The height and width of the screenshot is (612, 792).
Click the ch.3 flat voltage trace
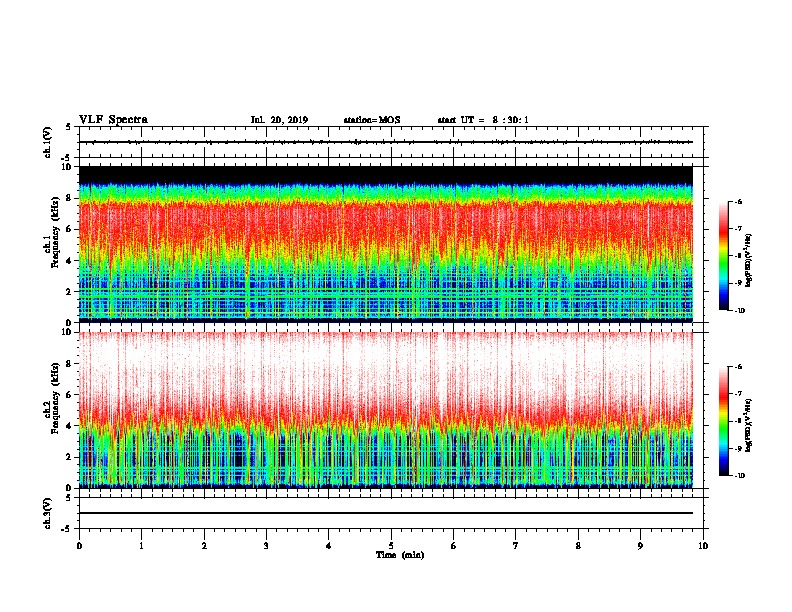click(386, 513)
